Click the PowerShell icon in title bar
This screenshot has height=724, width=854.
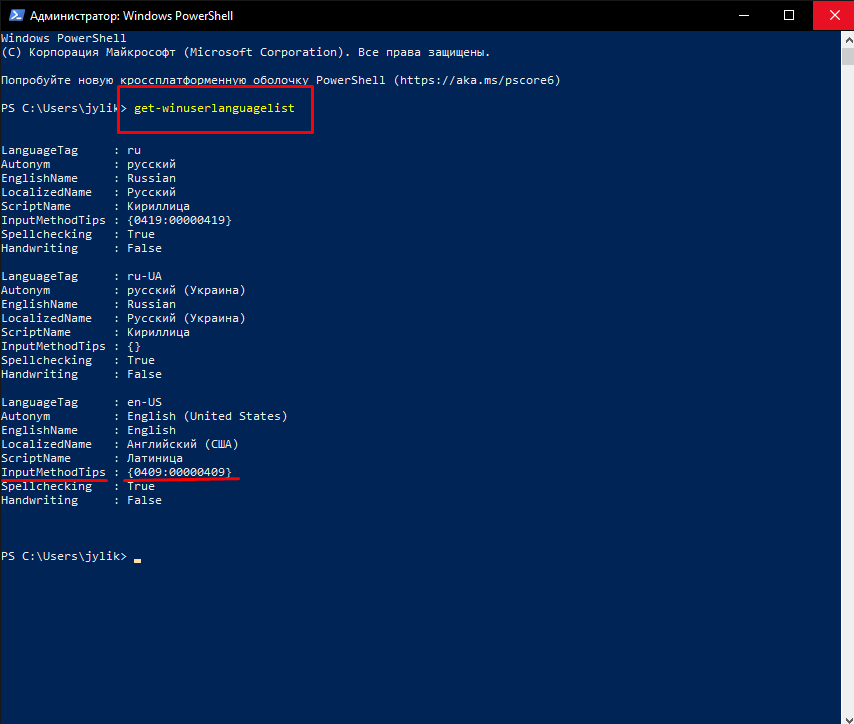tap(16, 15)
